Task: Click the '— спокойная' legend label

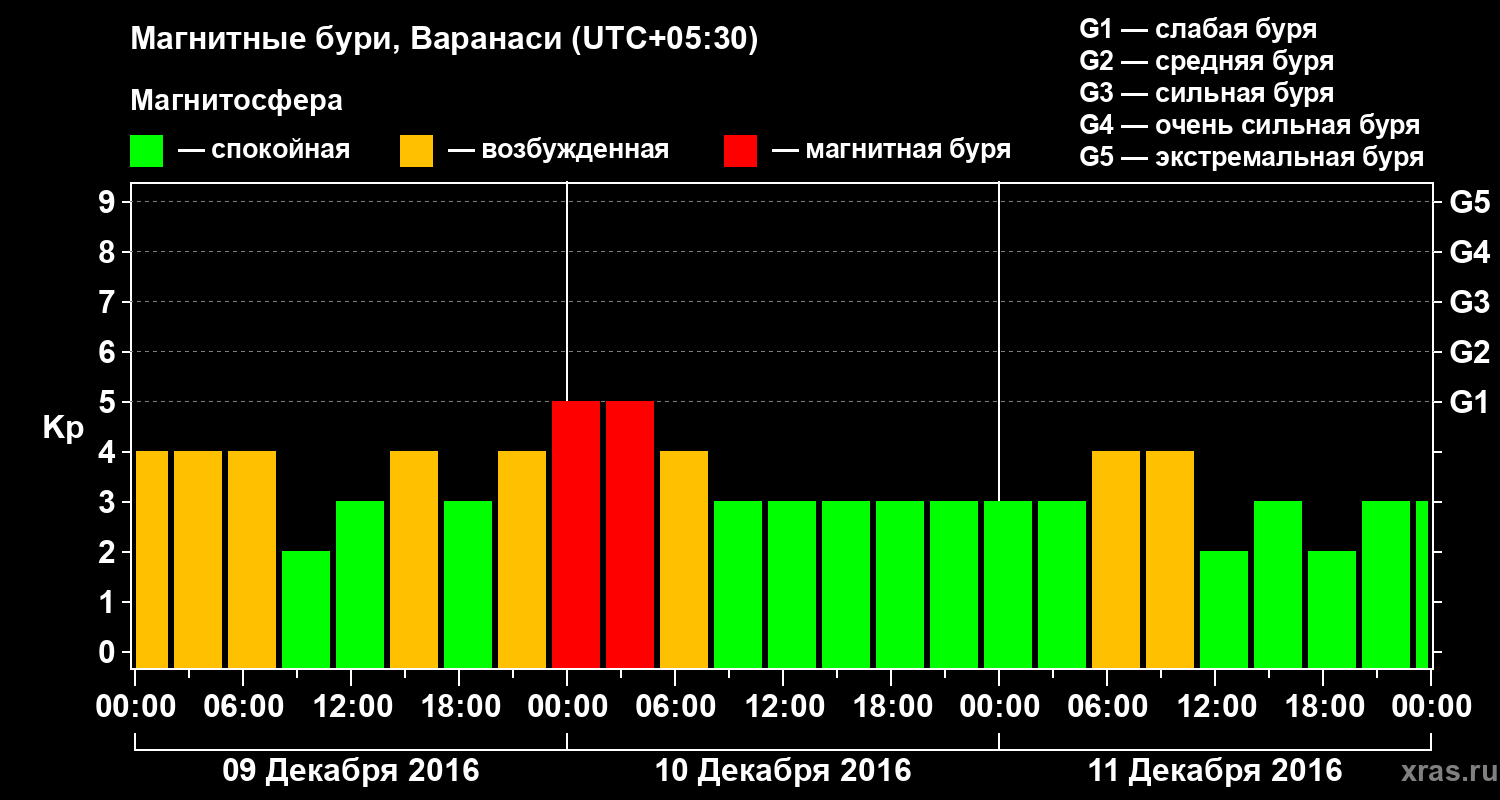Action: coord(264,150)
